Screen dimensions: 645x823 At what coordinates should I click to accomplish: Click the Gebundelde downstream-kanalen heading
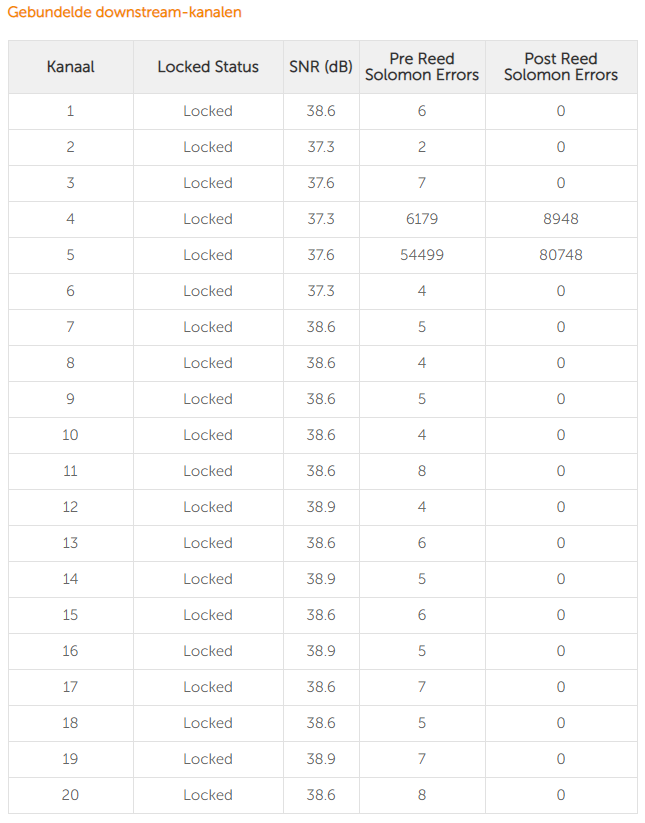[x=124, y=12]
